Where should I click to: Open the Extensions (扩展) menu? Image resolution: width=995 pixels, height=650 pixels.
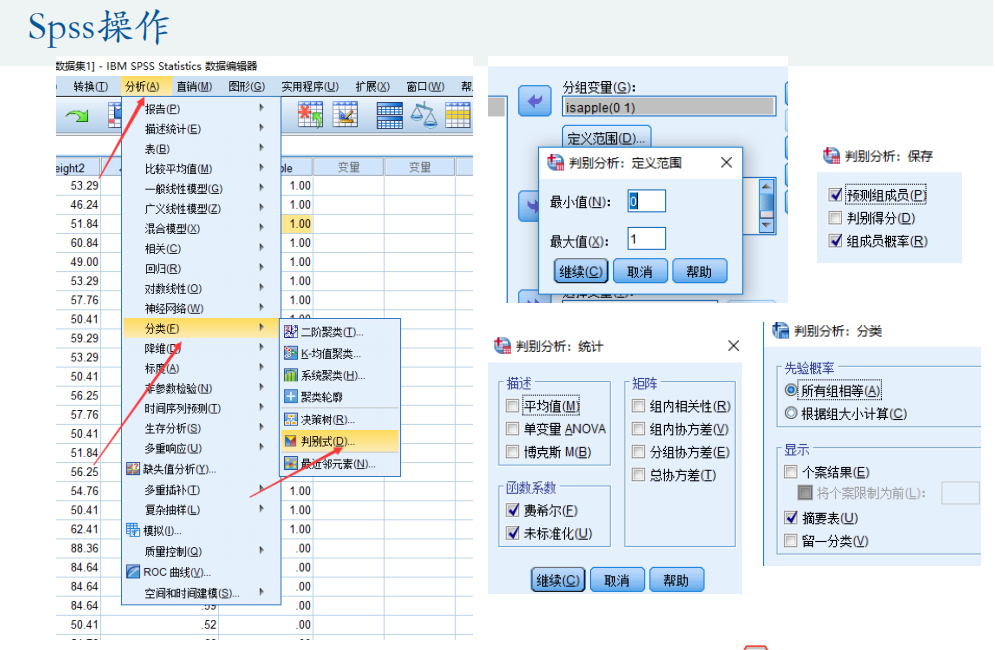[372, 86]
